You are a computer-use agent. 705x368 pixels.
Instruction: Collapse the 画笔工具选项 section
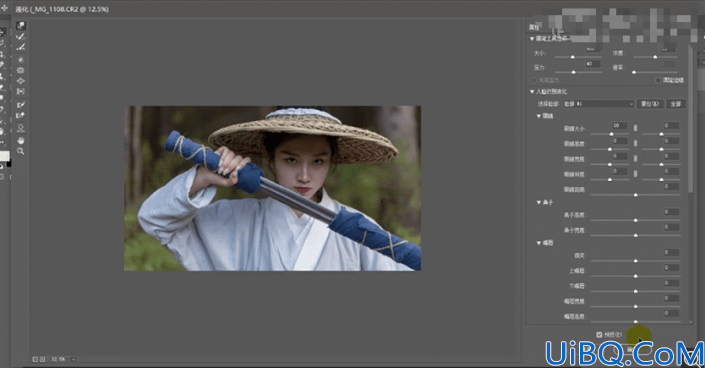coord(532,39)
